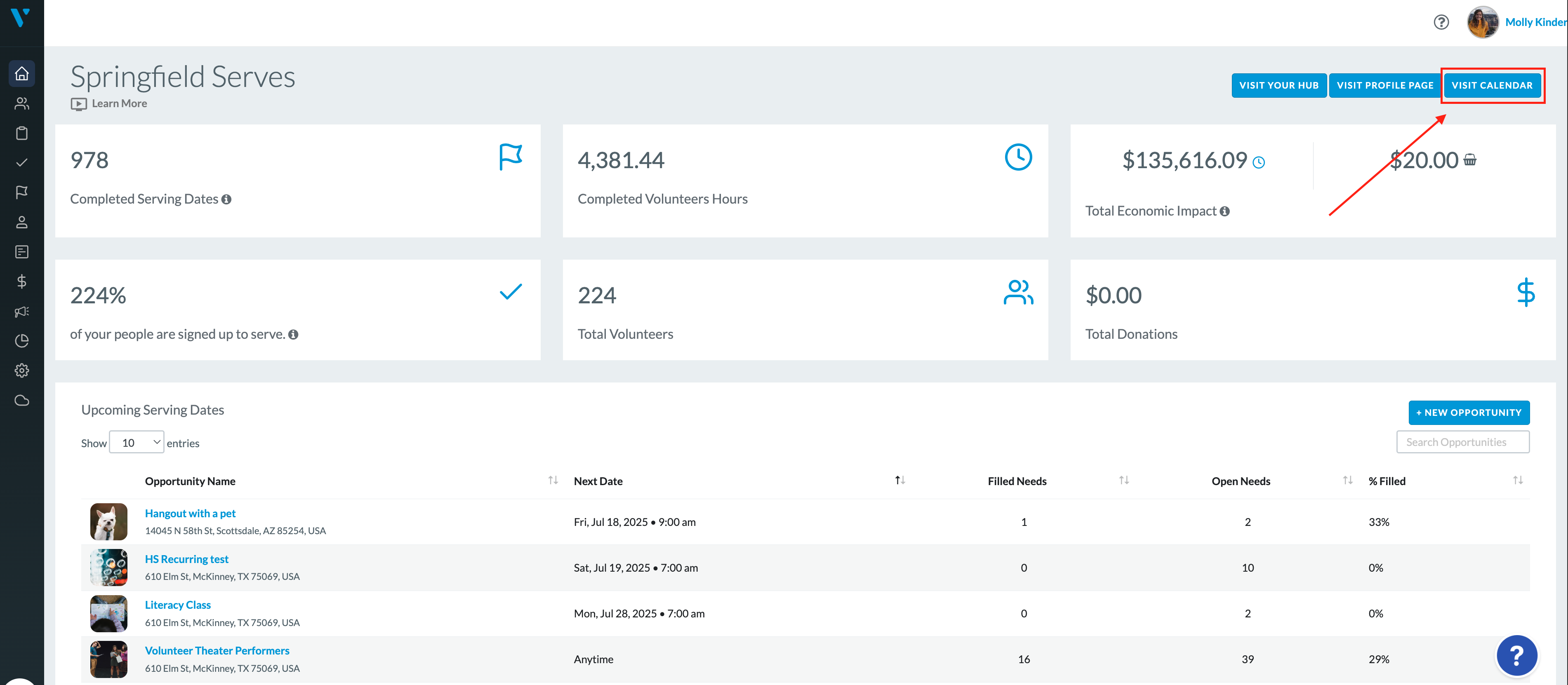Open the people group sidebar icon
The image size is (1568, 685).
tap(22, 103)
